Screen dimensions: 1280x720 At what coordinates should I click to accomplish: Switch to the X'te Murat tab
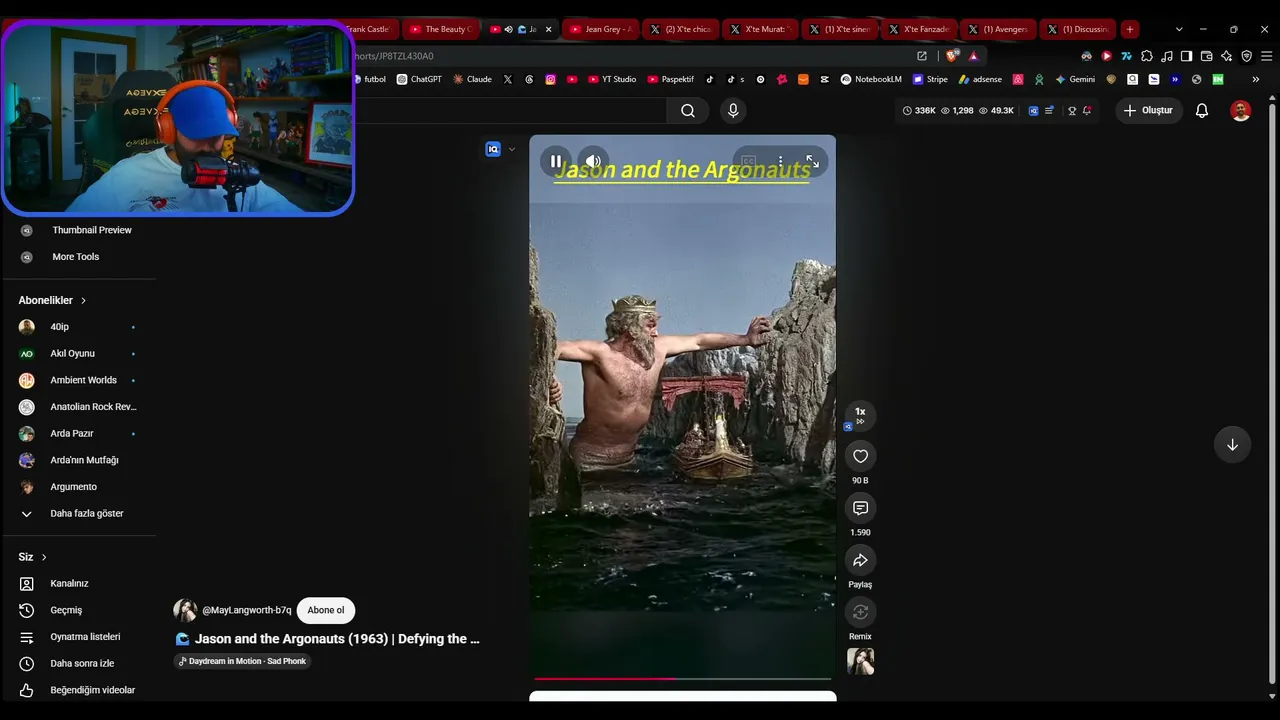(759, 29)
